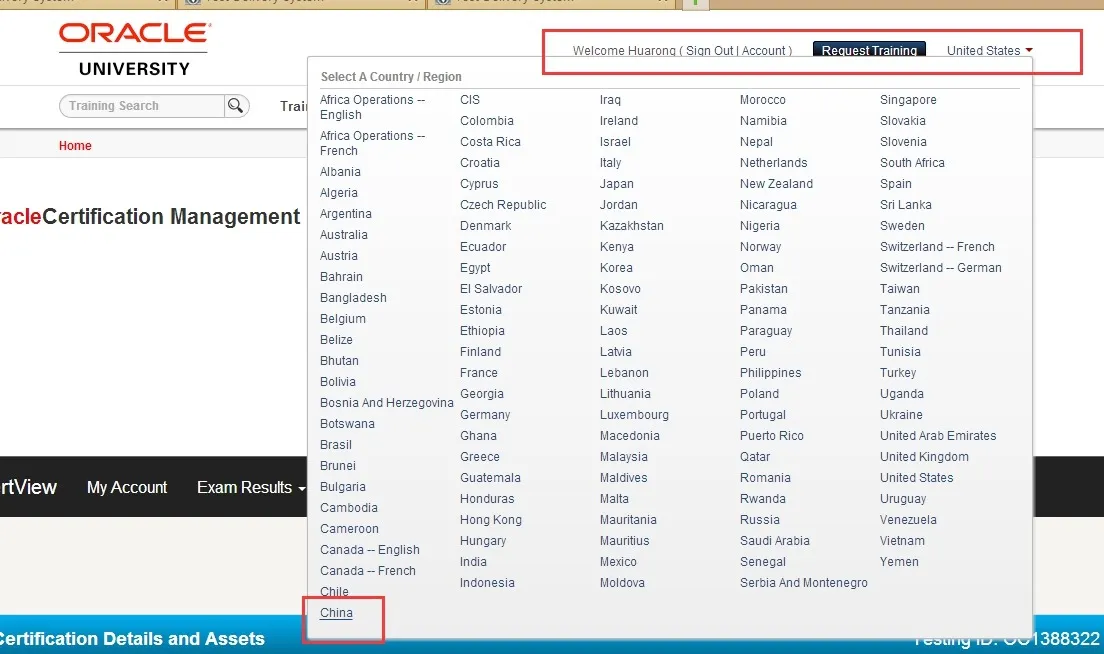This screenshot has height=654, width=1104.
Task: Choose New Zealand in the list
Action: (x=776, y=184)
